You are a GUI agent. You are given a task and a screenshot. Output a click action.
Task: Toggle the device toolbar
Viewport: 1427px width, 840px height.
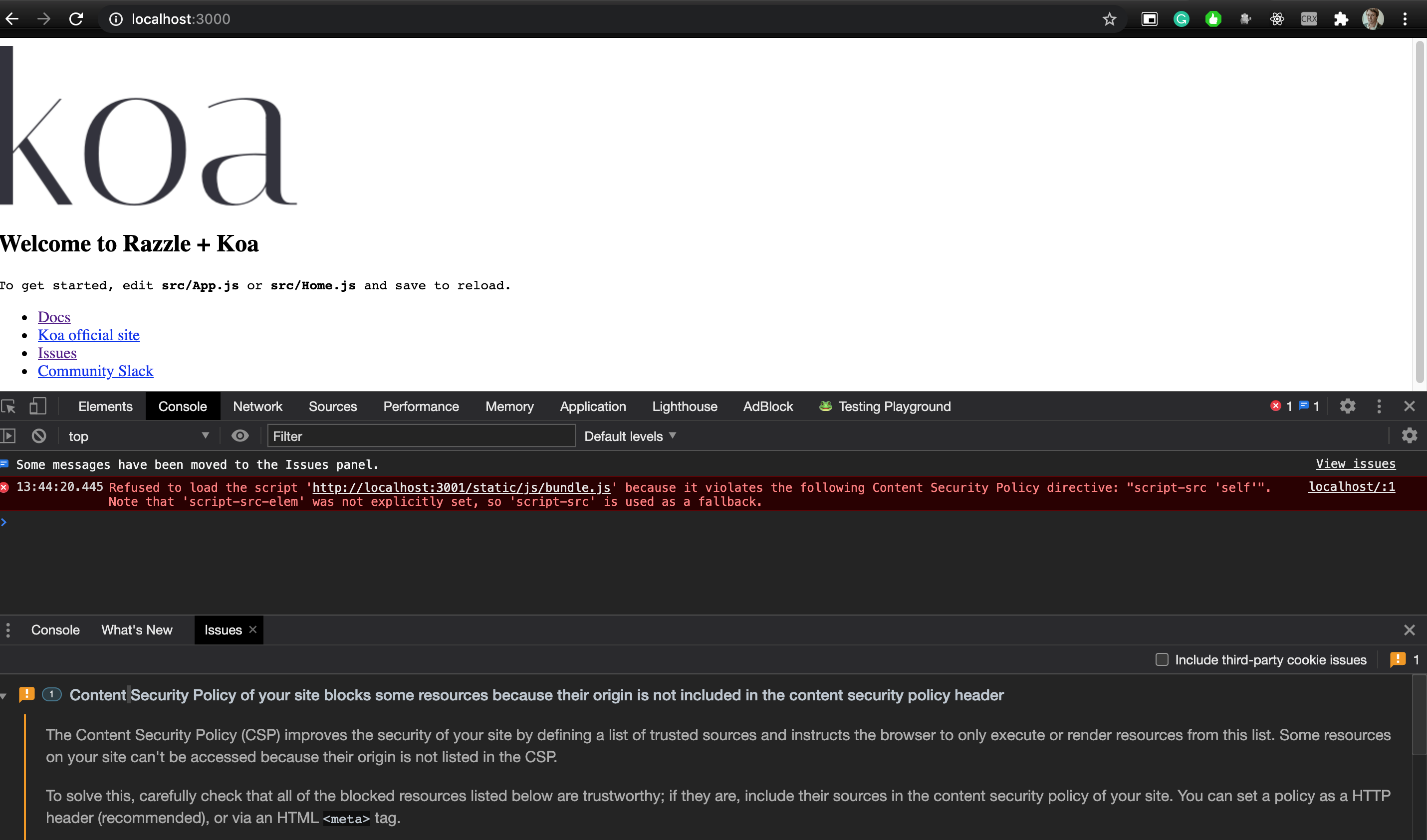pos(38,407)
